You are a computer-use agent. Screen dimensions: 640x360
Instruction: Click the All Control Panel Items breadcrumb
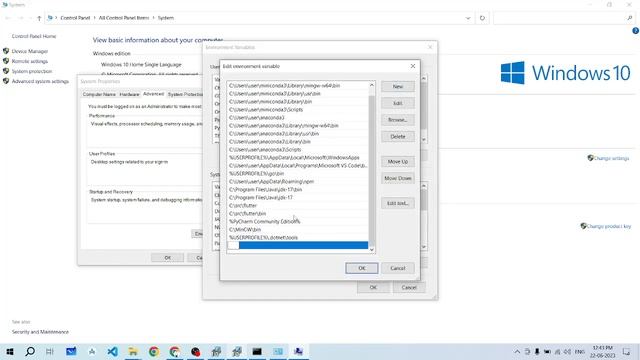click(x=124, y=18)
